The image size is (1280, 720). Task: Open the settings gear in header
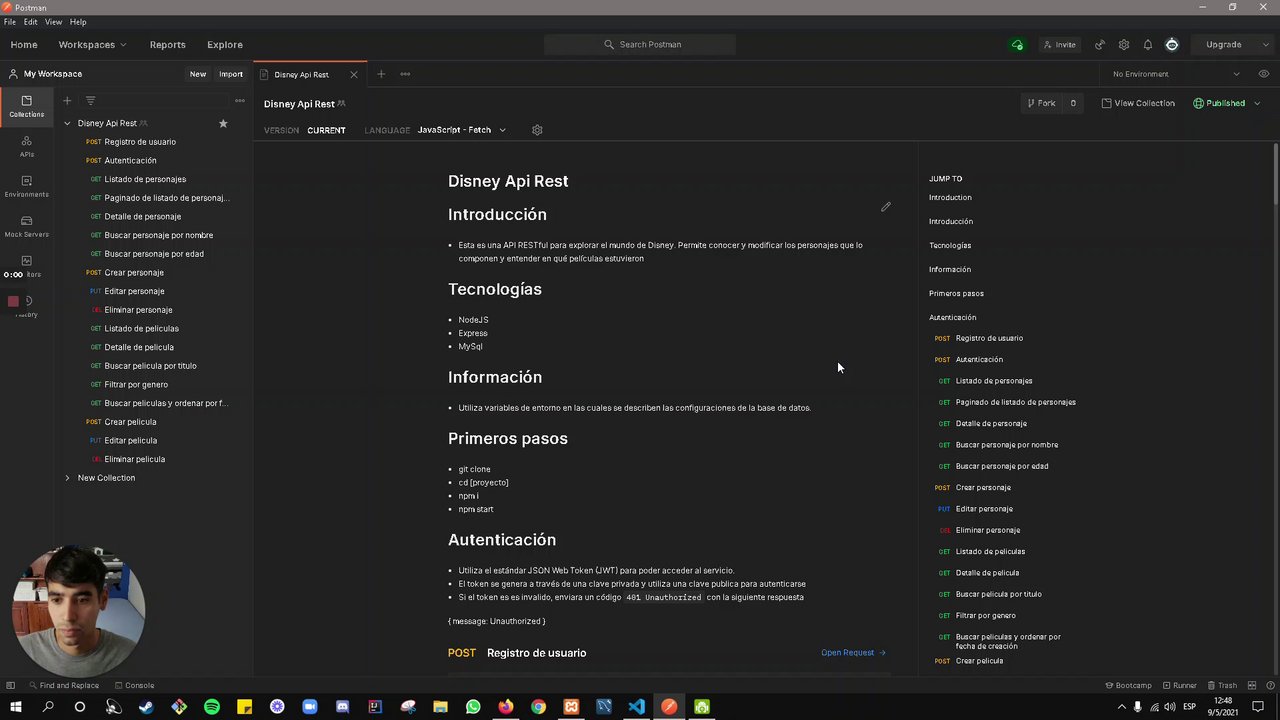pyautogui.click(x=1124, y=45)
